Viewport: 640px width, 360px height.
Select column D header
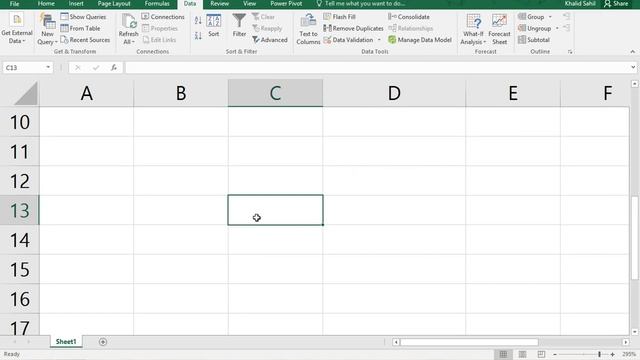(394, 93)
